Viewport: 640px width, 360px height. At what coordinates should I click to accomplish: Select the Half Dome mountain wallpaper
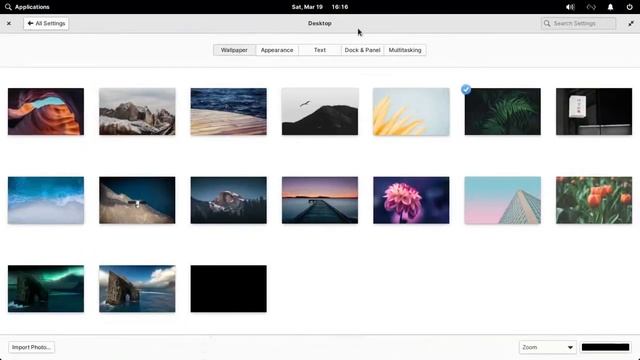point(229,200)
